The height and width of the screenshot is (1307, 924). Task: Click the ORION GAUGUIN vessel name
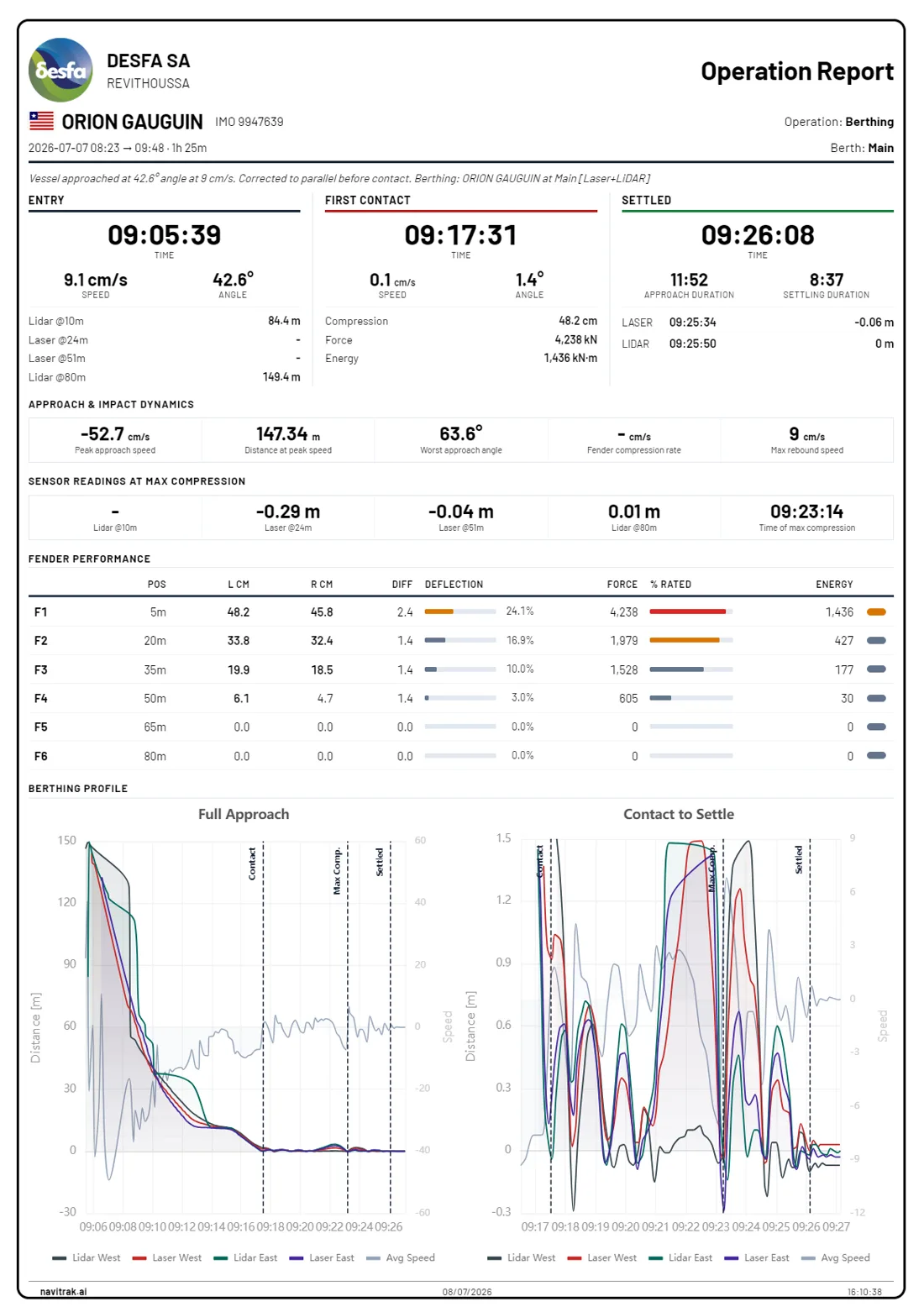tap(132, 122)
